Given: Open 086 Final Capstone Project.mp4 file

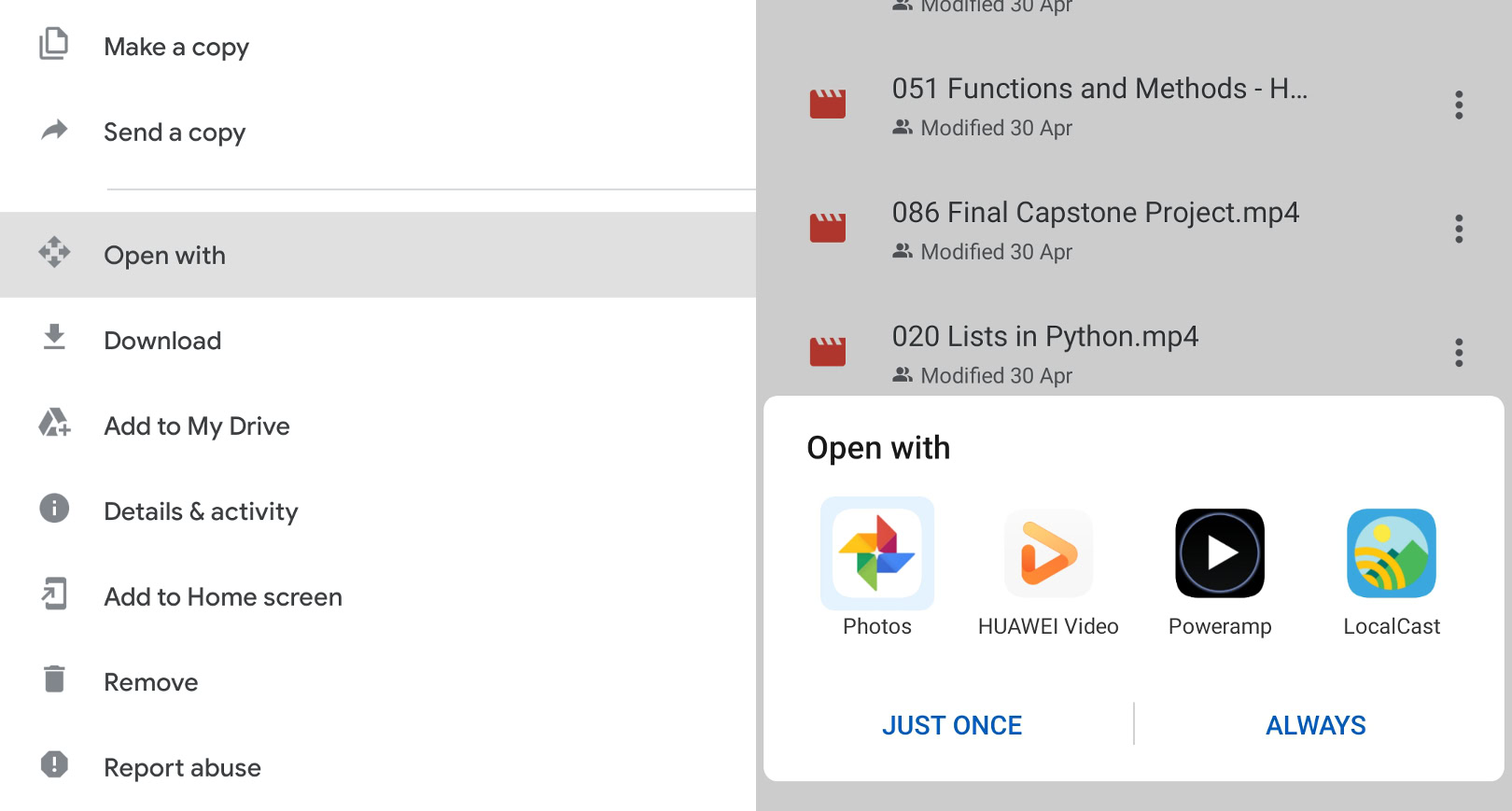Looking at the screenshot, I should (x=1095, y=213).
